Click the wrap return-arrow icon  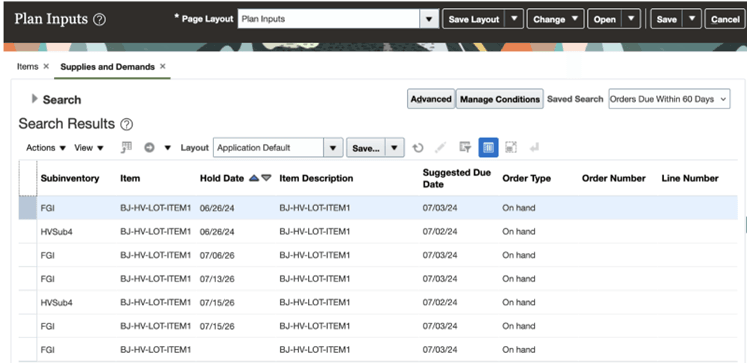pos(534,148)
